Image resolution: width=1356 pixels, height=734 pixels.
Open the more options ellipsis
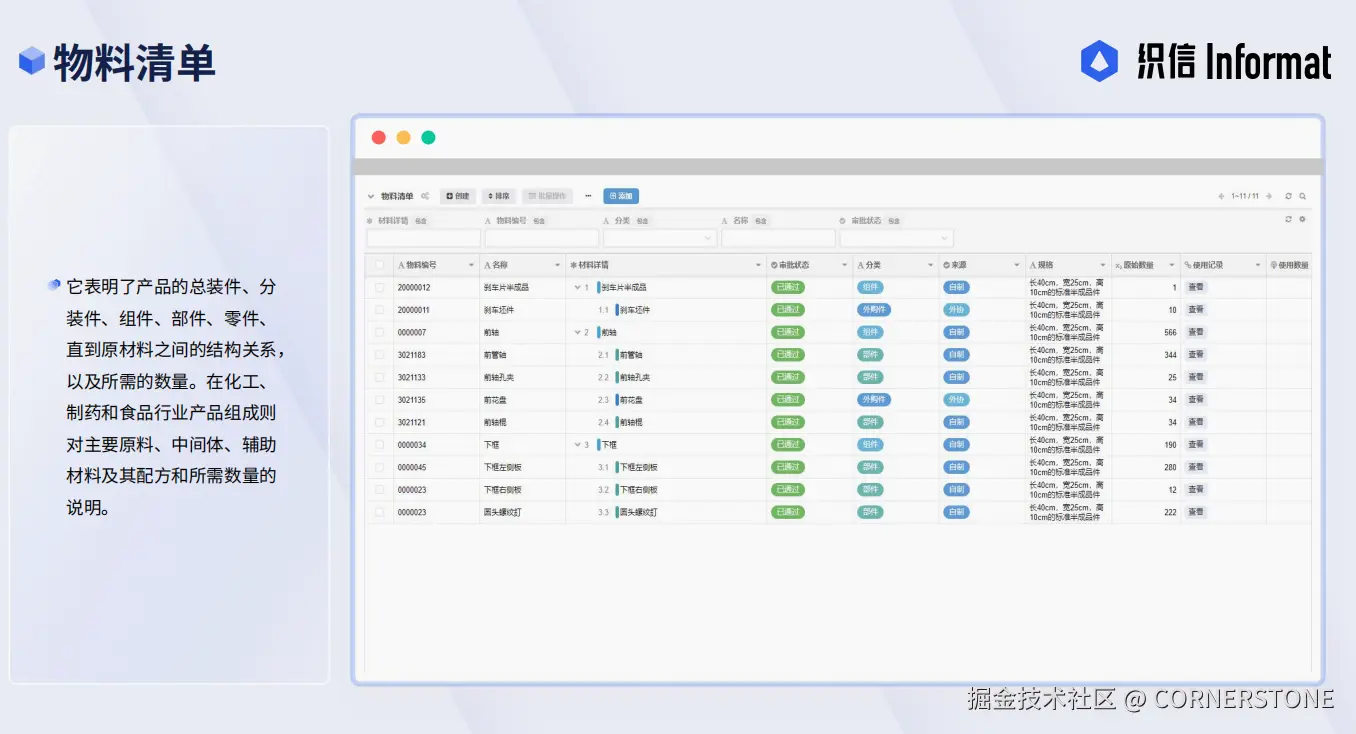(588, 196)
